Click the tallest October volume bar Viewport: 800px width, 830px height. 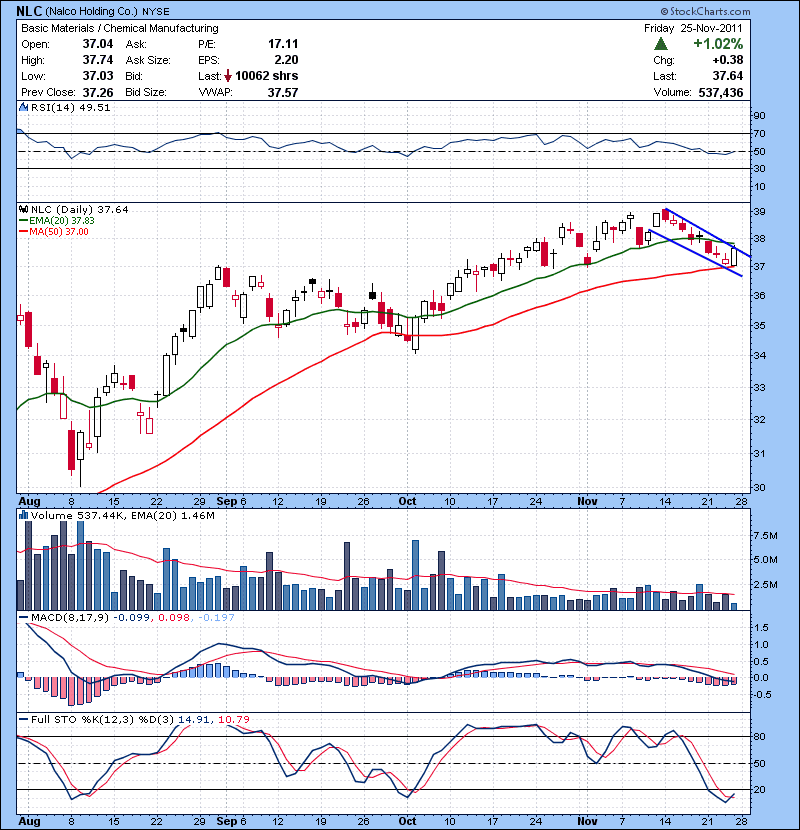[x=416, y=575]
